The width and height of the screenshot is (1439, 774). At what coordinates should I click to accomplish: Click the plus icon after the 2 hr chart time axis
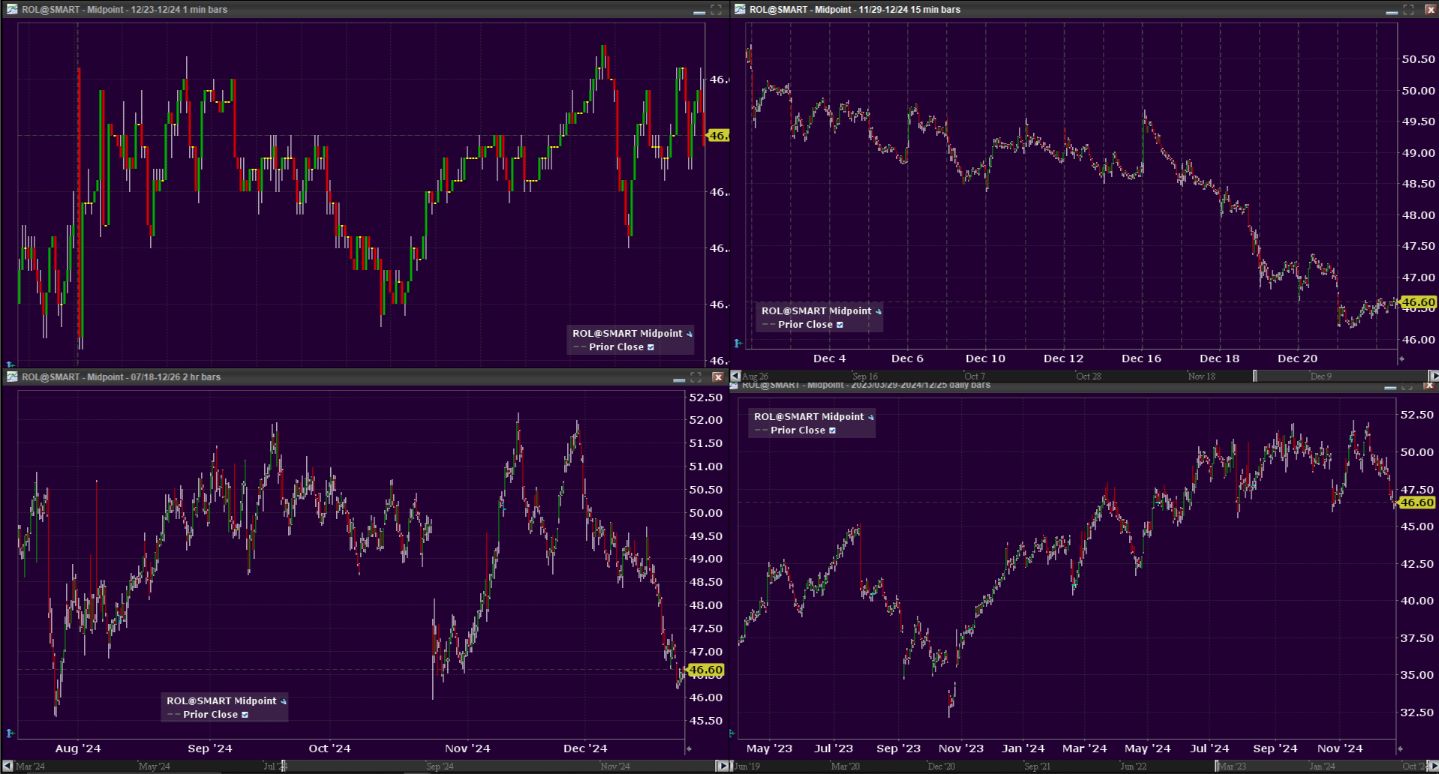coord(688,748)
